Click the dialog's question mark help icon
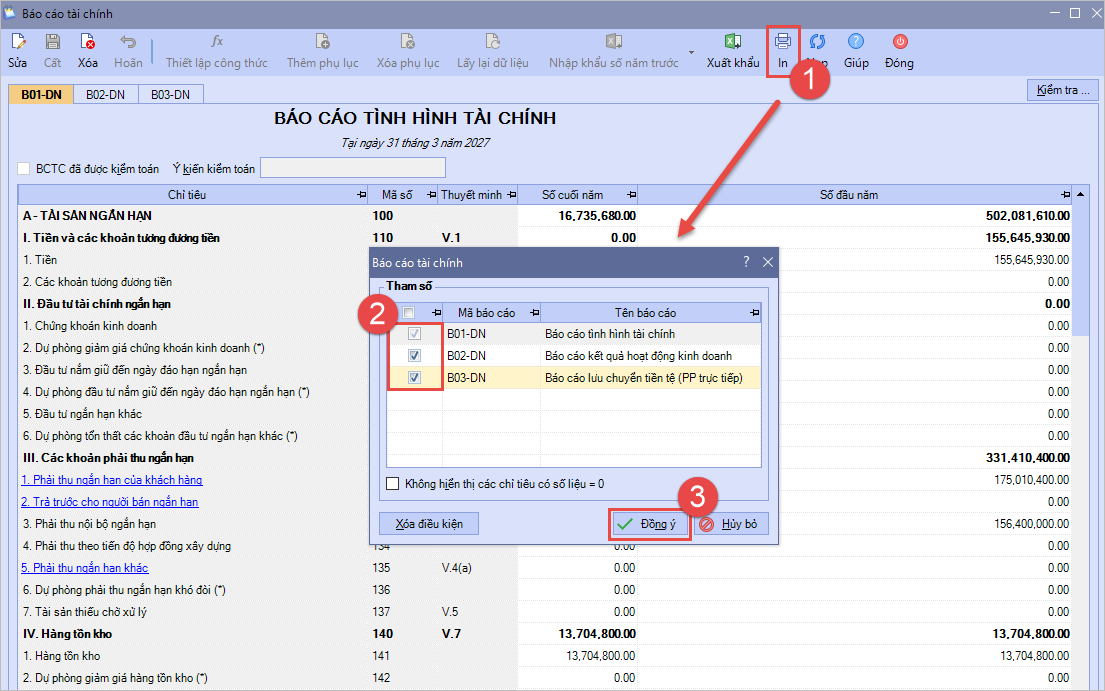 point(746,262)
